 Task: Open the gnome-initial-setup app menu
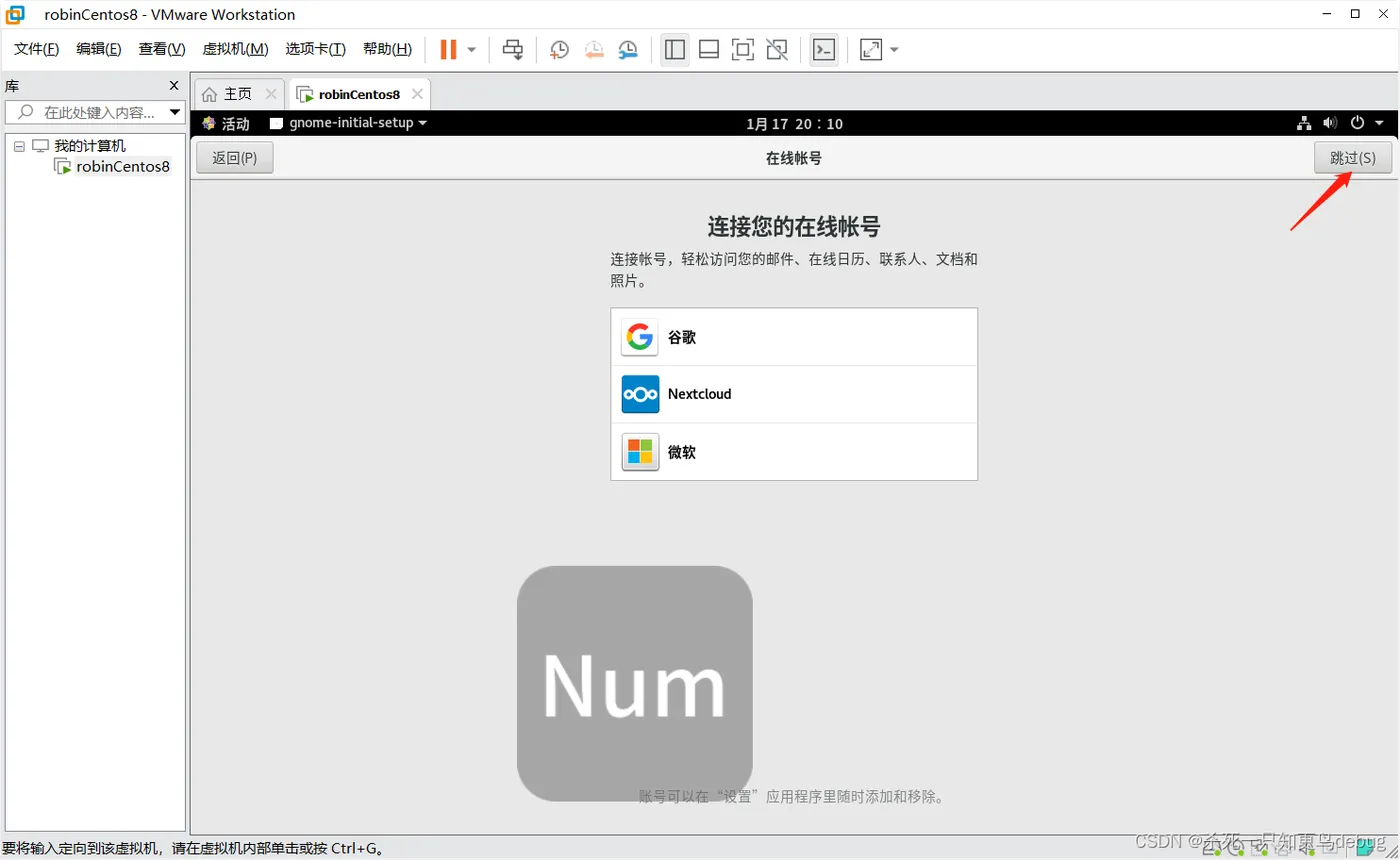[349, 124]
